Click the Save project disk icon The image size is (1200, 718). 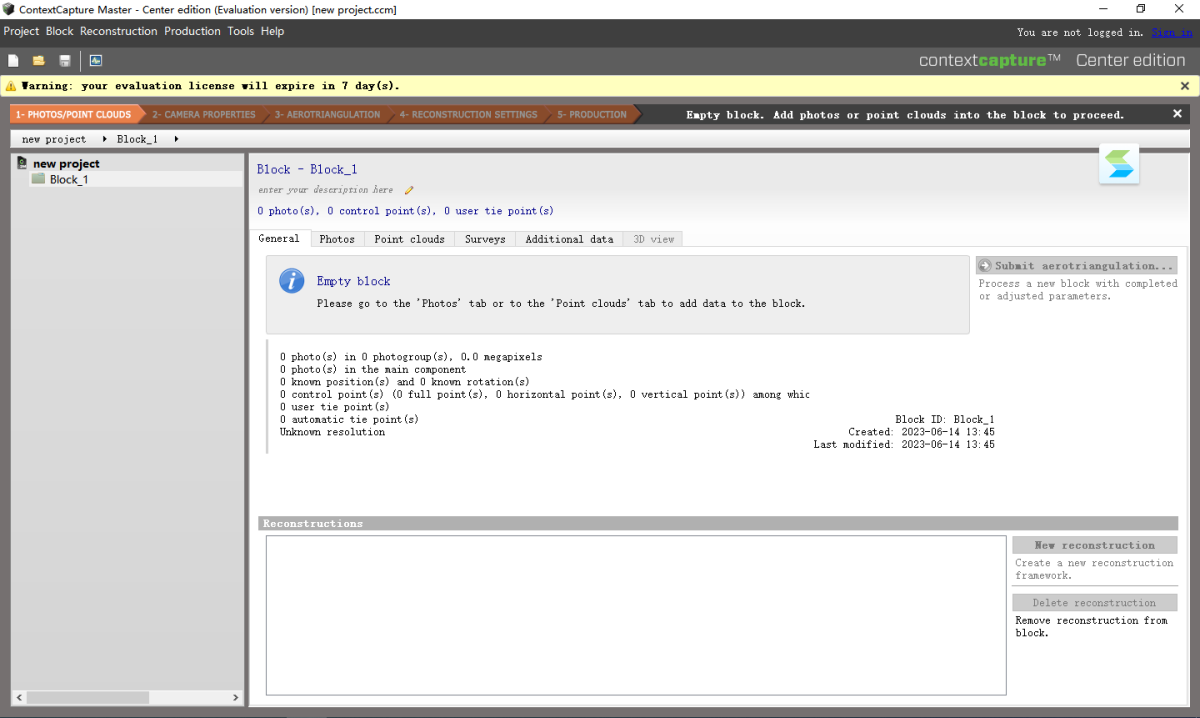point(65,61)
